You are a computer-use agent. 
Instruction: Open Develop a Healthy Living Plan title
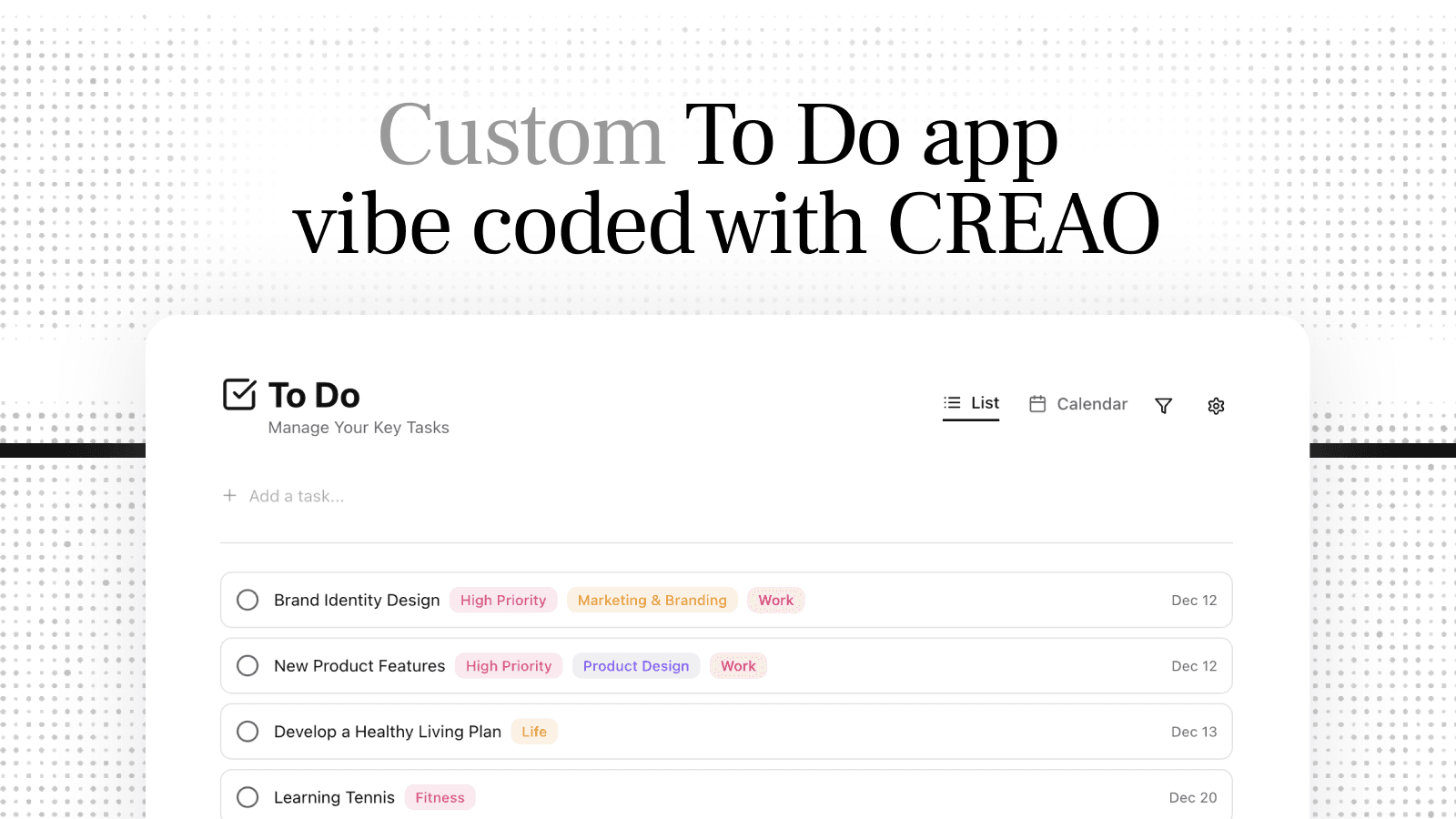[388, 732]
